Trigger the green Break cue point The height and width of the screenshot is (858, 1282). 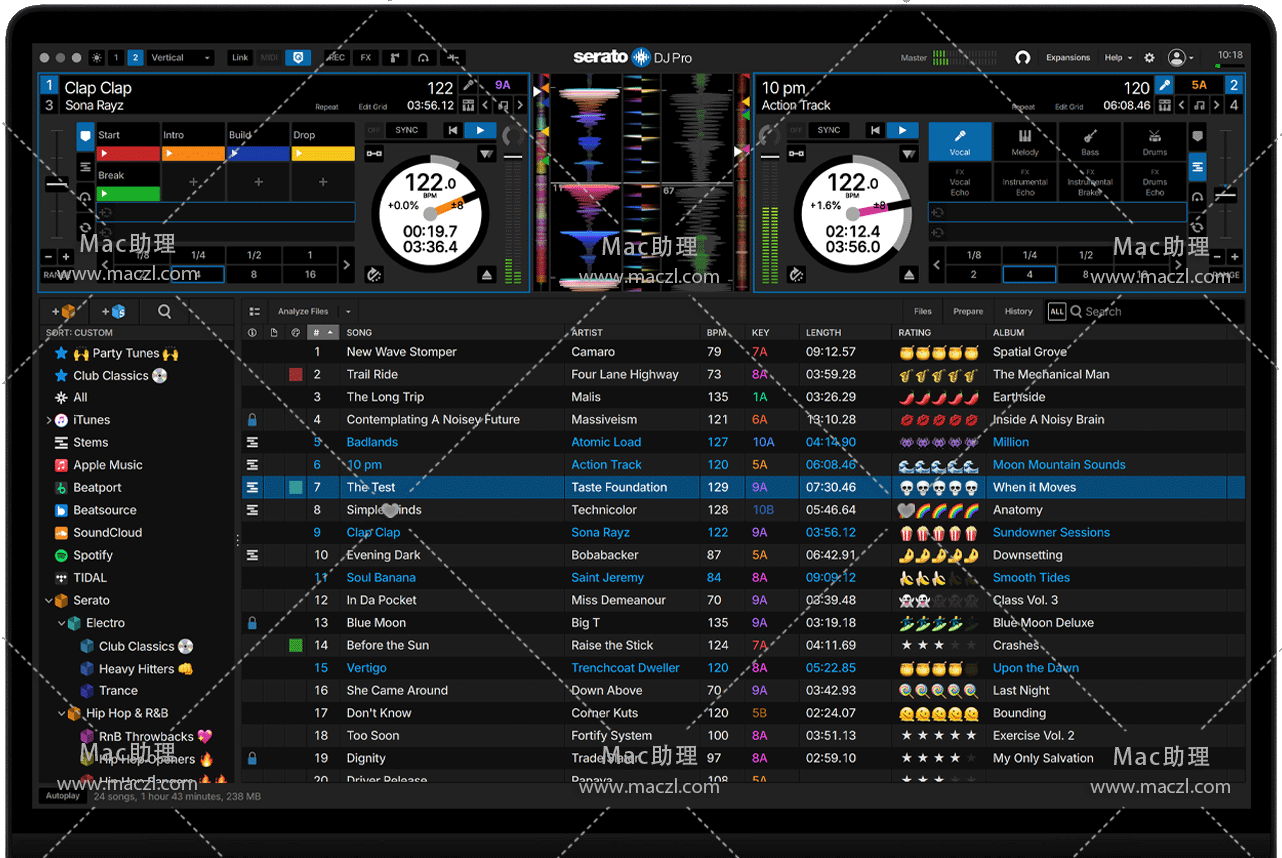pos(128,194)
